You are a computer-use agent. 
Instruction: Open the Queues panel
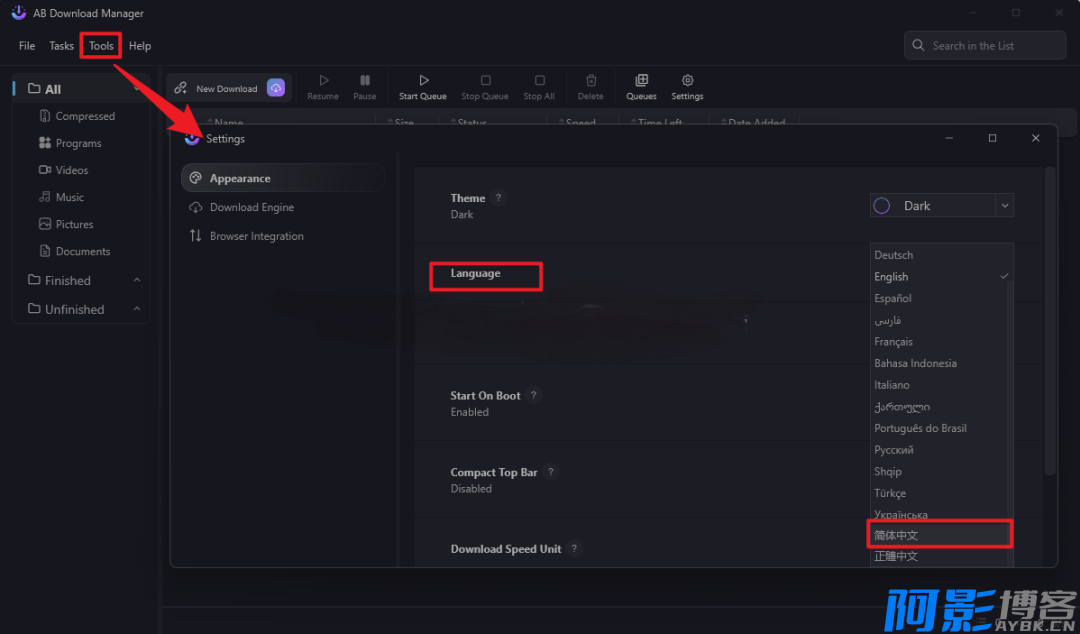pyautogui.click(x=641, y=88)
